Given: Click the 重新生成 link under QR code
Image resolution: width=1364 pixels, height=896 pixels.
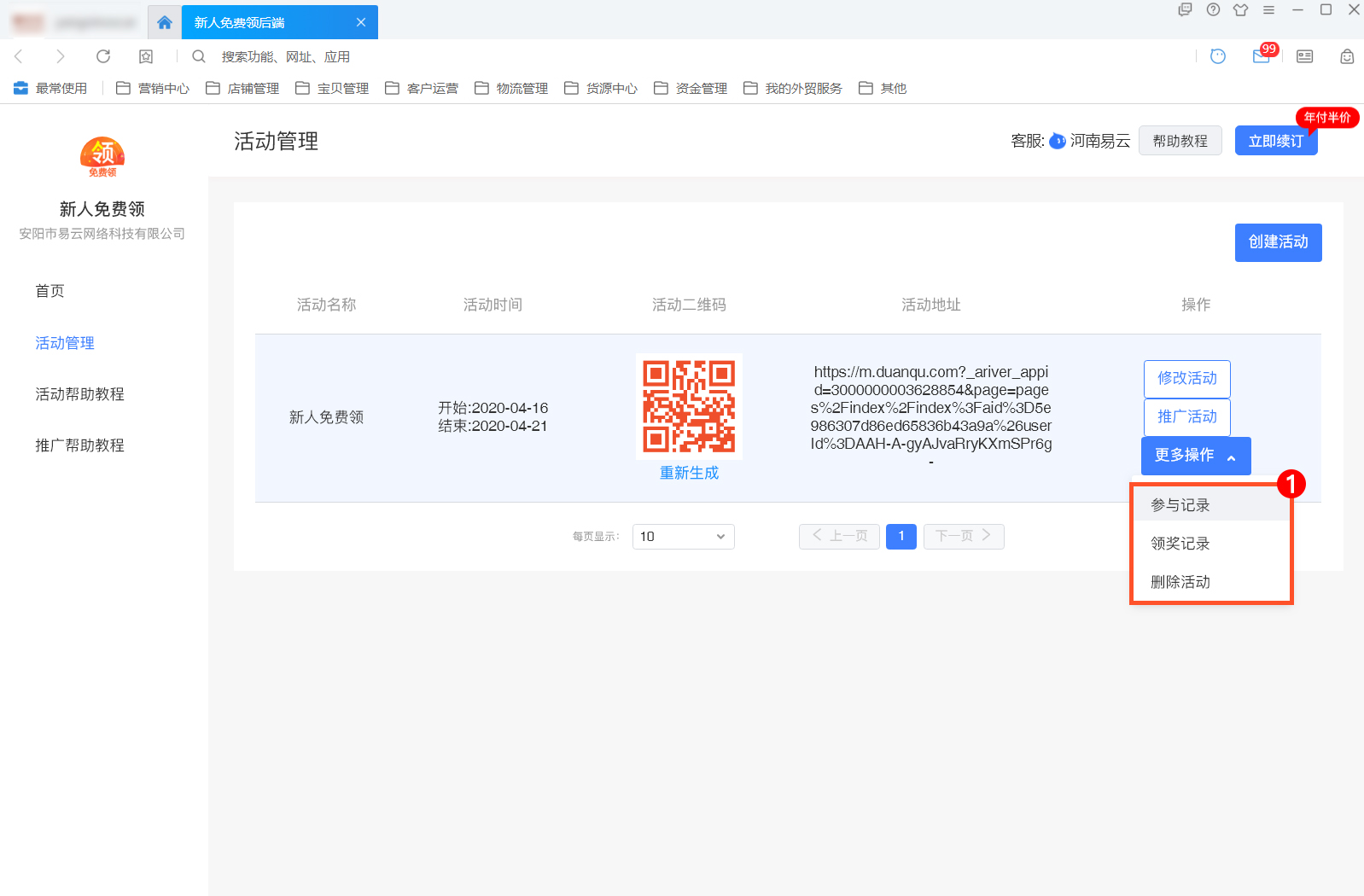Looking at the screenshot, I should [x=689, y=473].
